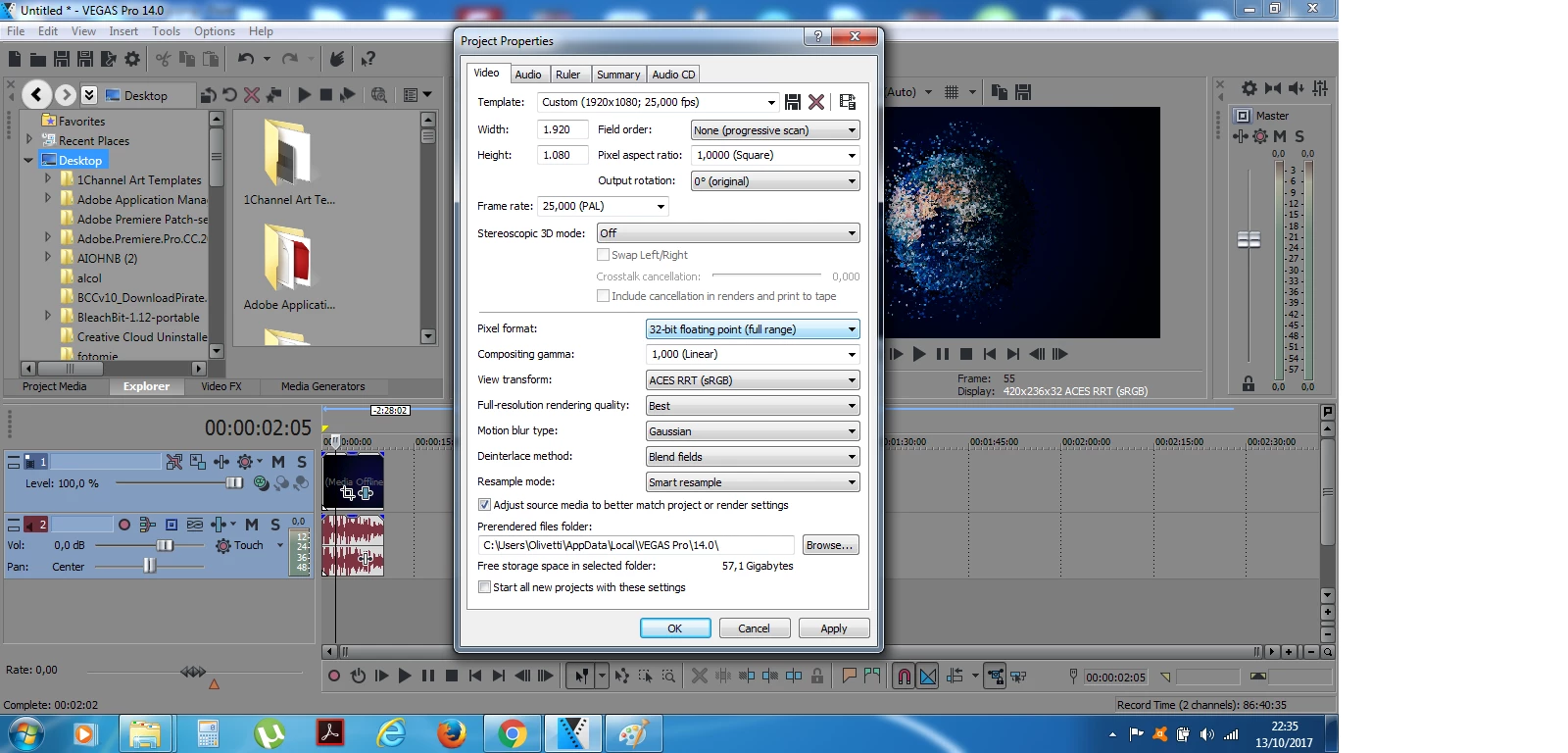Click the Project Properties help question-mark button

pyautogui.click(x=817, y=36)
